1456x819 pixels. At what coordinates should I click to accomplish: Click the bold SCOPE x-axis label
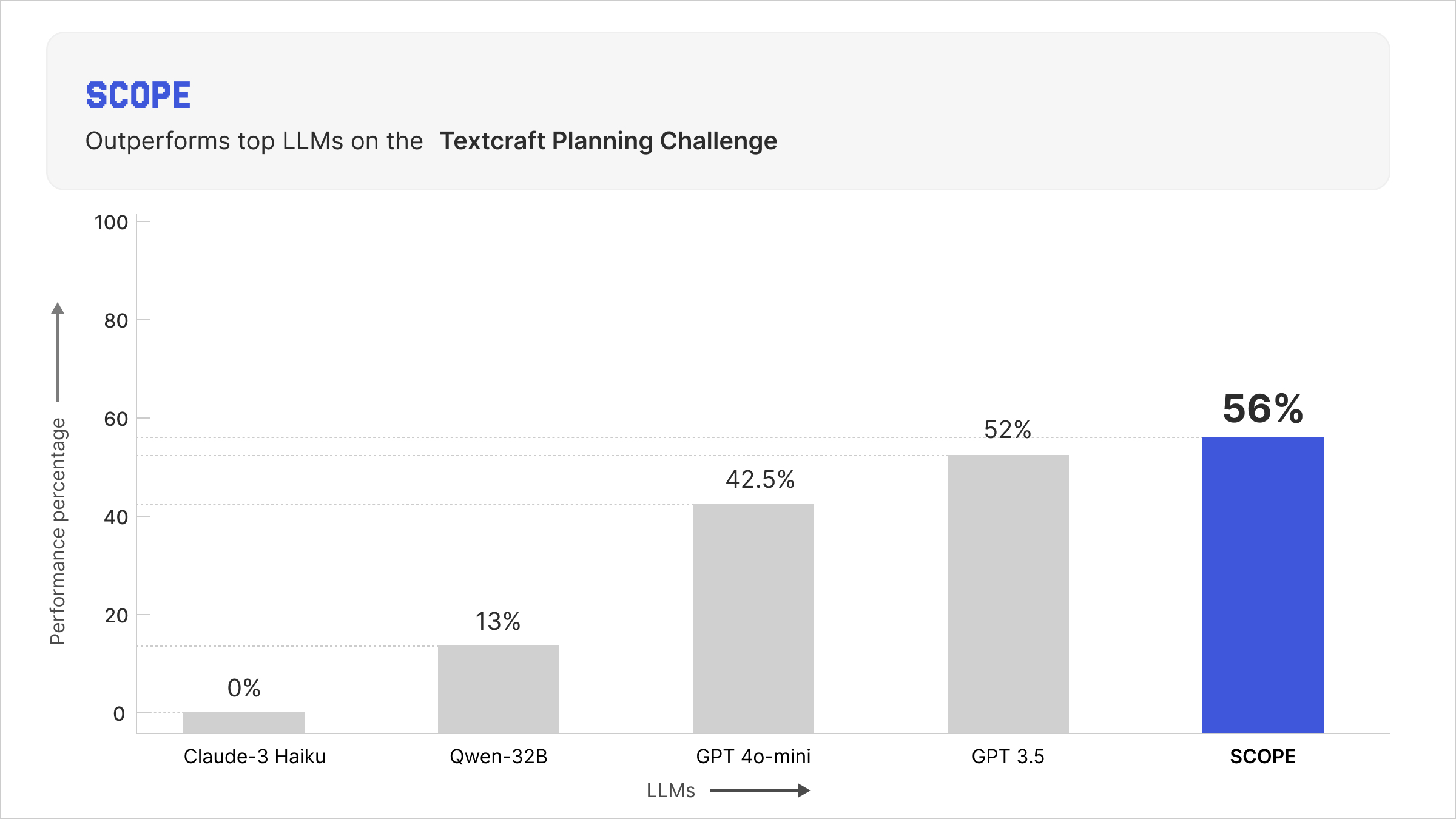[1262, 757]
